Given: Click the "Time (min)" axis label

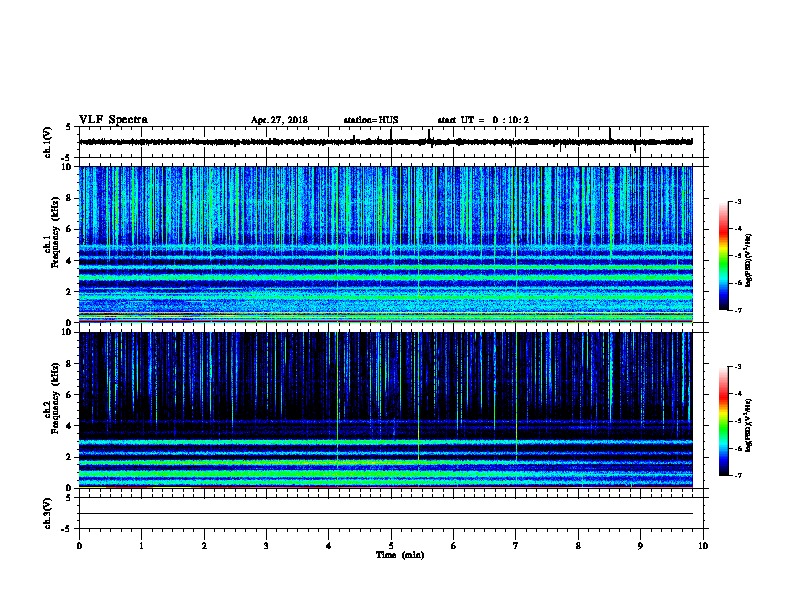Looking at the screenshot, I should [400, 555].
